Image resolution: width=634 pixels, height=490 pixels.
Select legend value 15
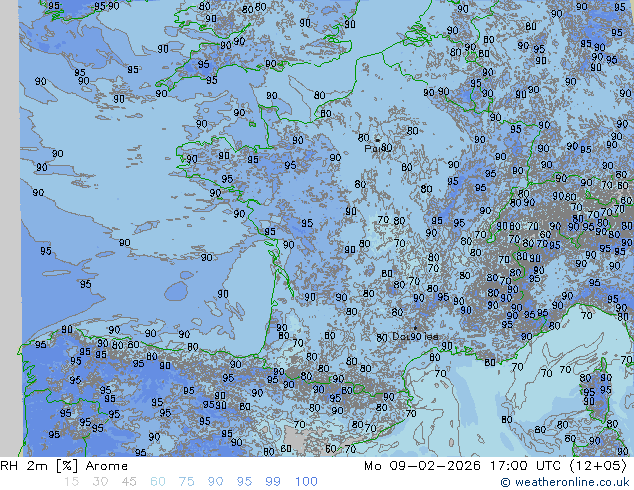click(x=71, y=482)
